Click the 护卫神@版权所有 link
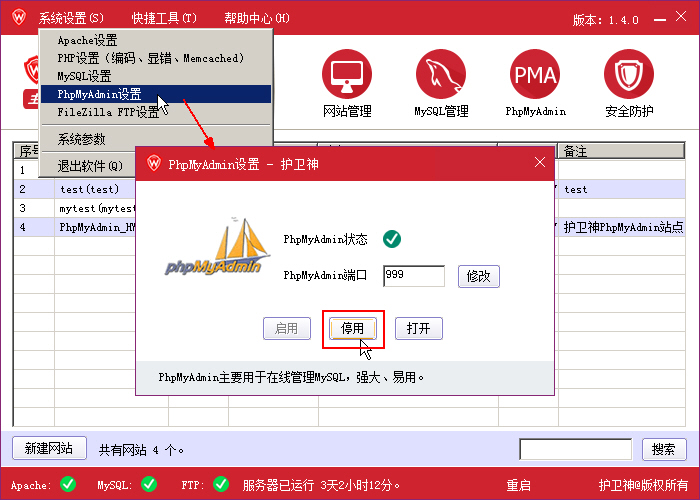 click(643, 485)
